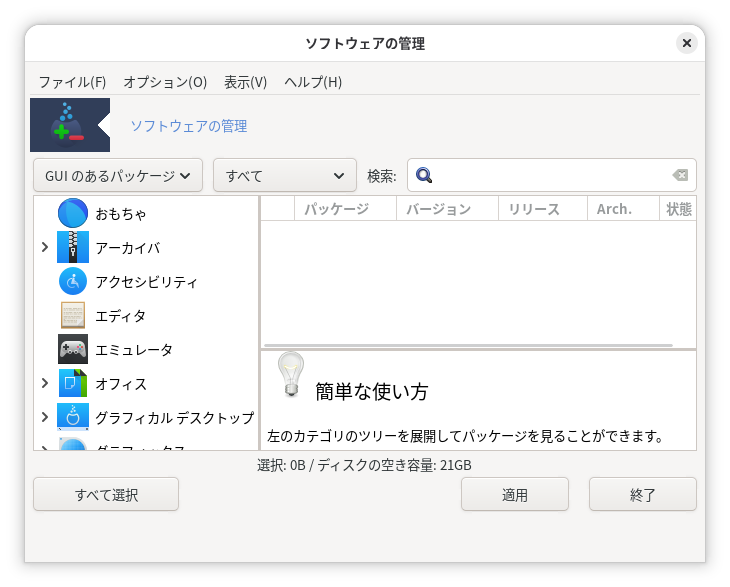
Task: Select the アーカイバ category label
Action: [x=128, y=248]
